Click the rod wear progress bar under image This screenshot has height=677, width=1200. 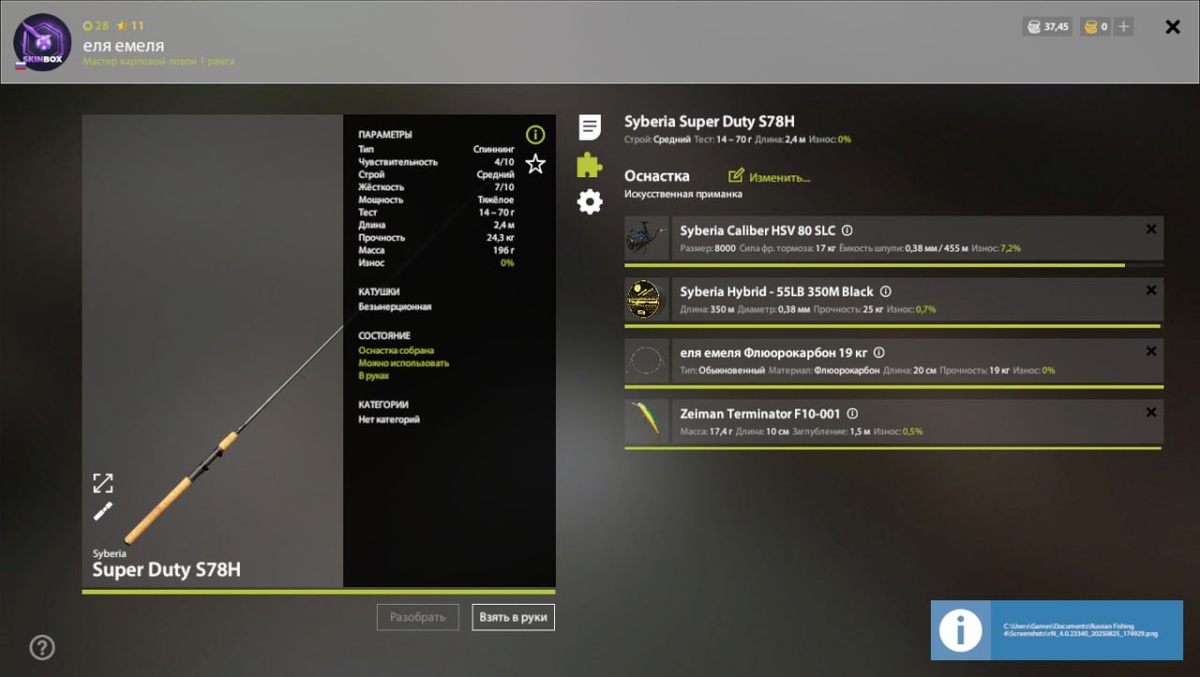click(319, 592)
